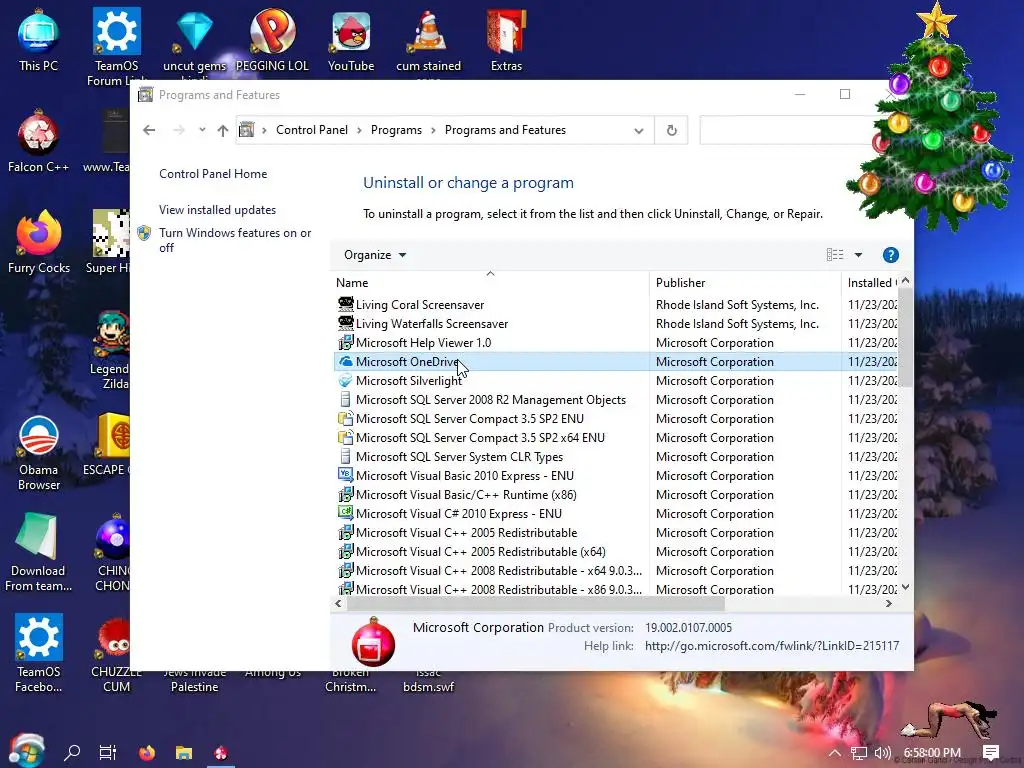Screen dimensions: 1024x768
Task: Open Task View from the taskbar
Action: pyautogui.click(x=108, y=752)
